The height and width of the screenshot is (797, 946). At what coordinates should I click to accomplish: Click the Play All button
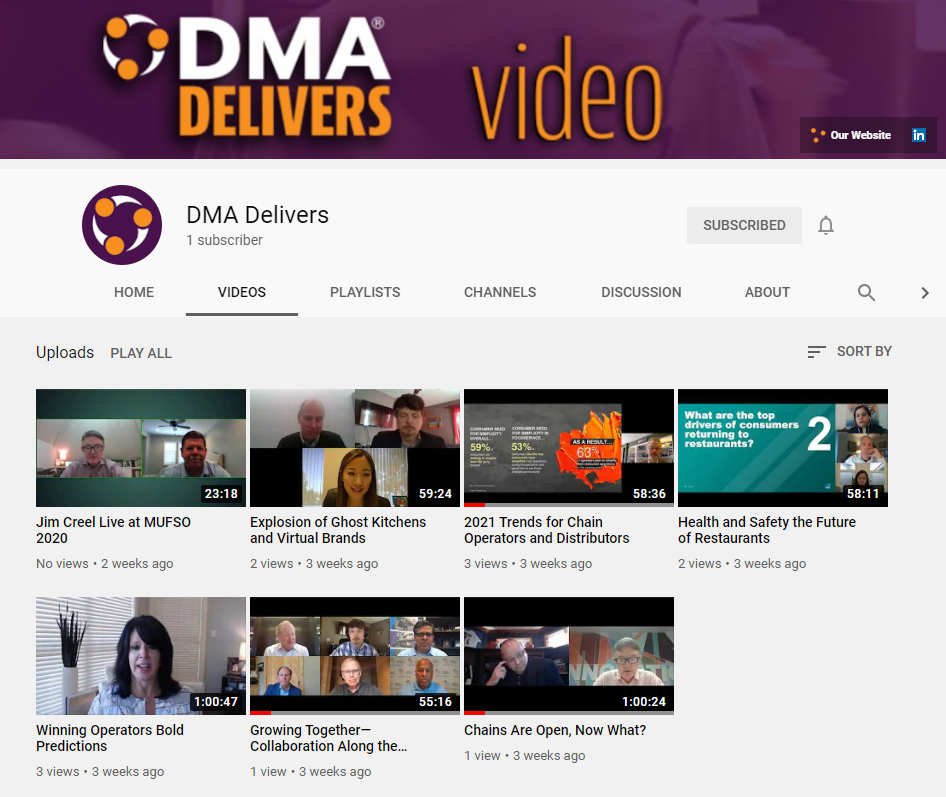141,353
